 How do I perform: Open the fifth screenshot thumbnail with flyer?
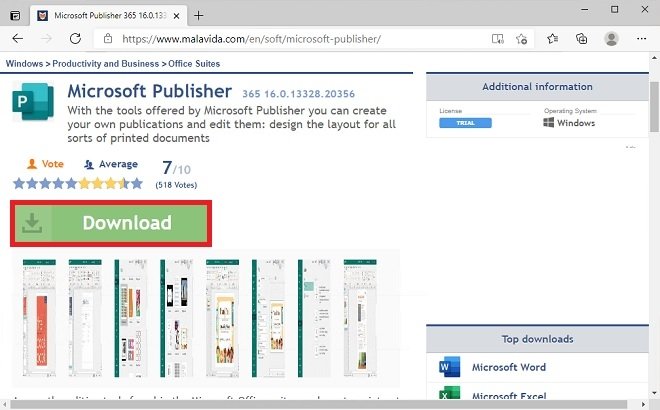coord(223,318)
